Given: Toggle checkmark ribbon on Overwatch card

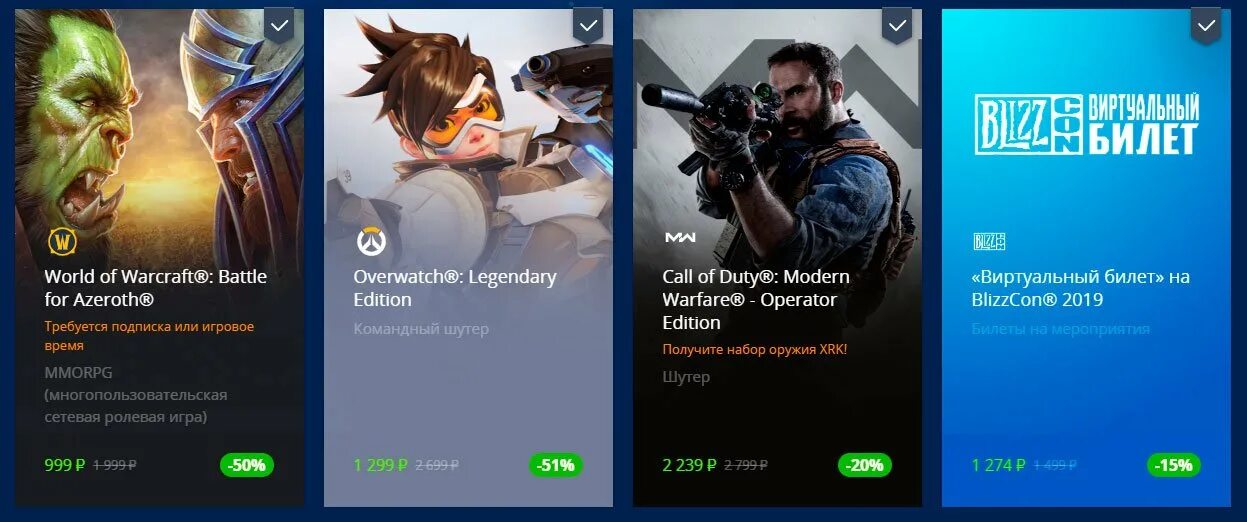Looking at the screenshot, I should pyautogui.click(x=589, y=25).
